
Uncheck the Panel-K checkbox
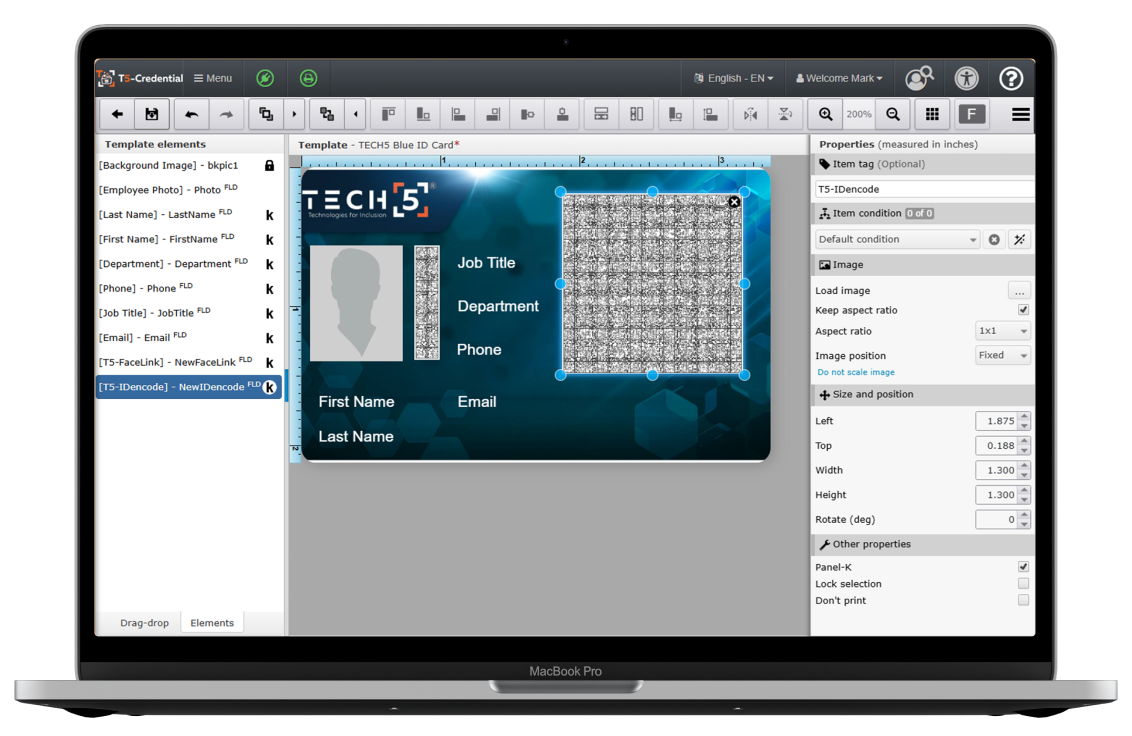point(1023,567)
